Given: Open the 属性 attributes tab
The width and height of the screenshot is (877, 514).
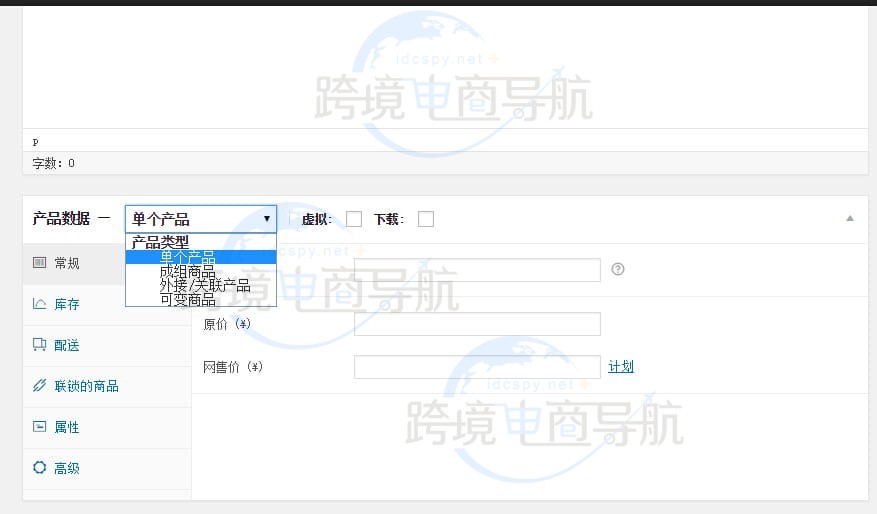Looking at the screenshot, I should click(x=107, y=428).
